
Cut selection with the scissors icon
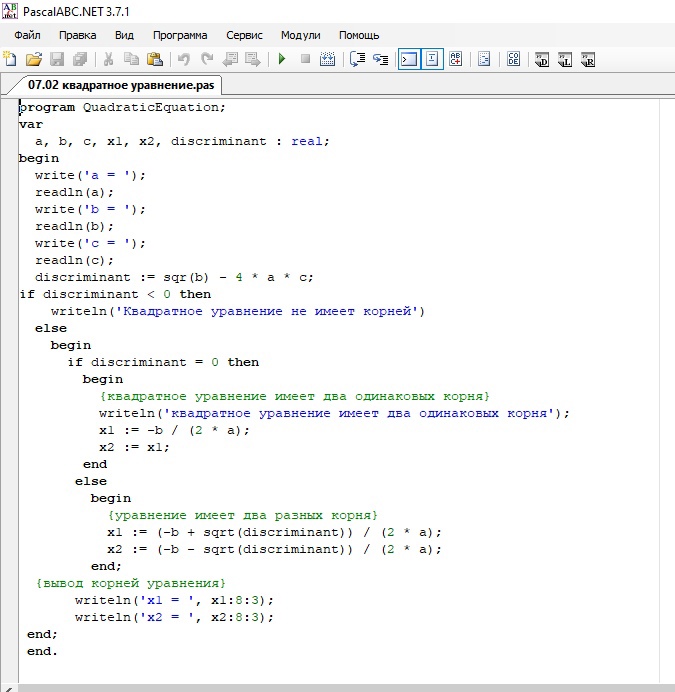[108, 59]
